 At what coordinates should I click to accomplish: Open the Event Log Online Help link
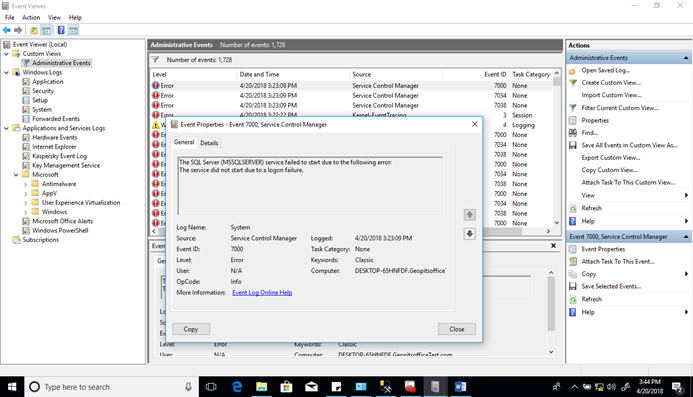click(262, 293)
